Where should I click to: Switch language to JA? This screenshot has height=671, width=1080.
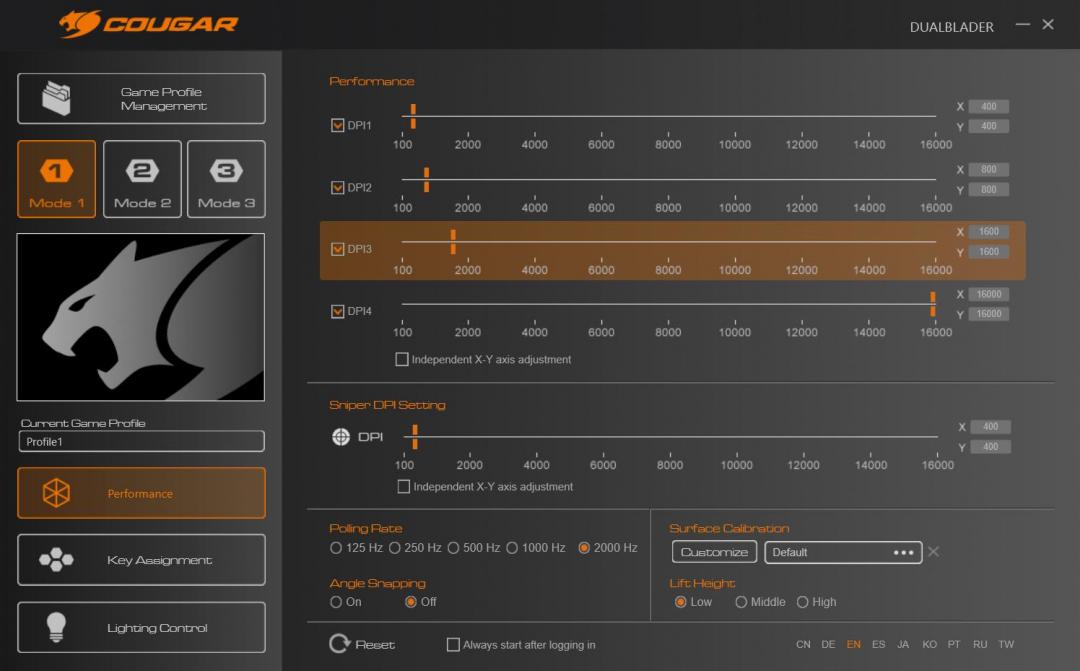(903, 645)
